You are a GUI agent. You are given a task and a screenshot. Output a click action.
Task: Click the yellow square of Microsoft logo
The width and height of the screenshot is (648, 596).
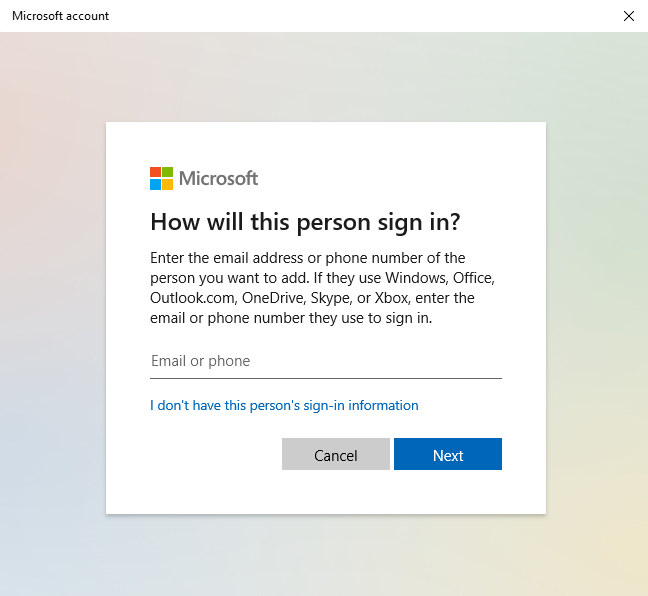coord(167,184)
